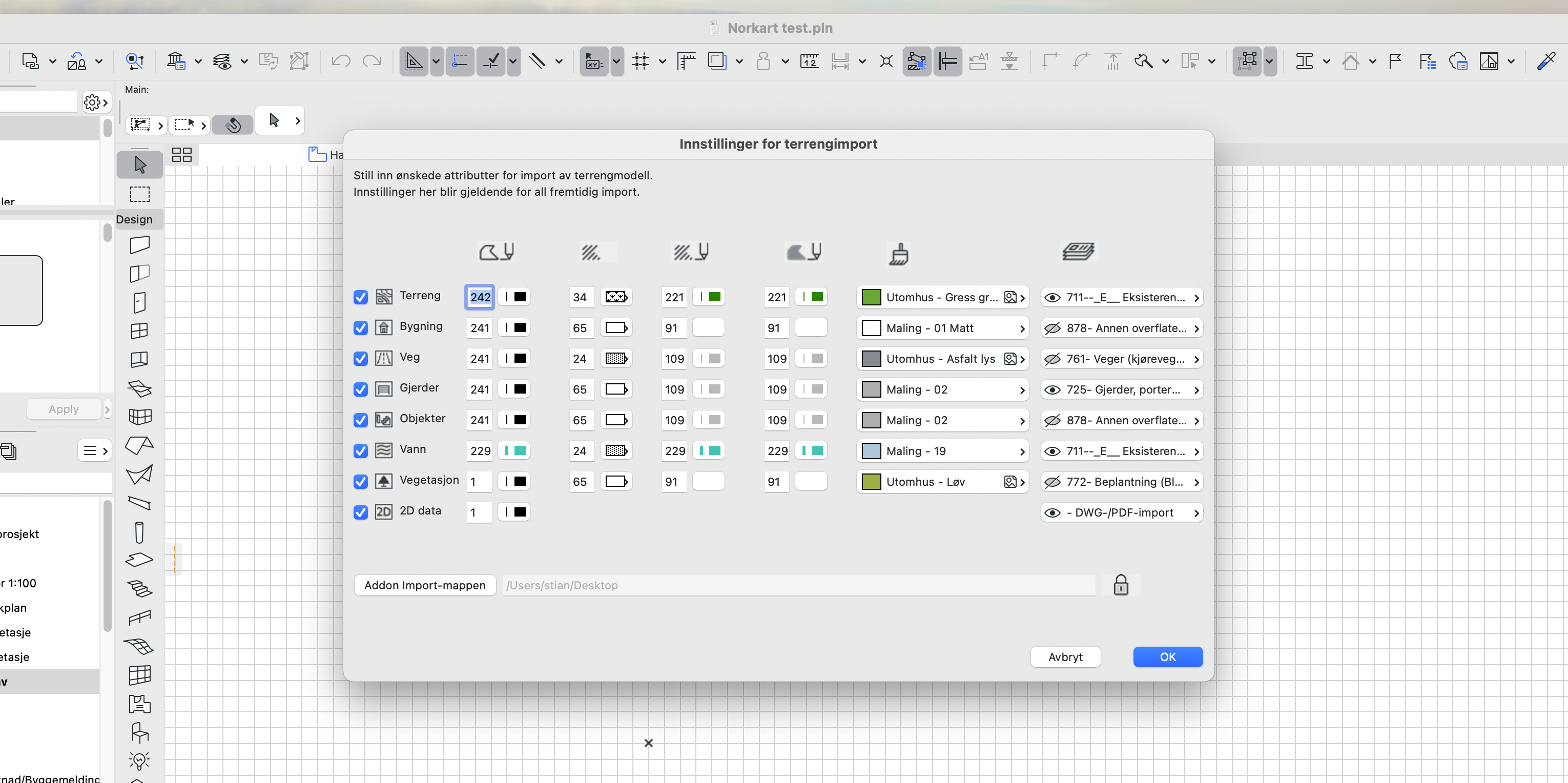Image resolution: width=1568 pixels, height=783 pixels.
Task: Toggle the grid snap icon in toolbar
Action: tap(641, 61)
